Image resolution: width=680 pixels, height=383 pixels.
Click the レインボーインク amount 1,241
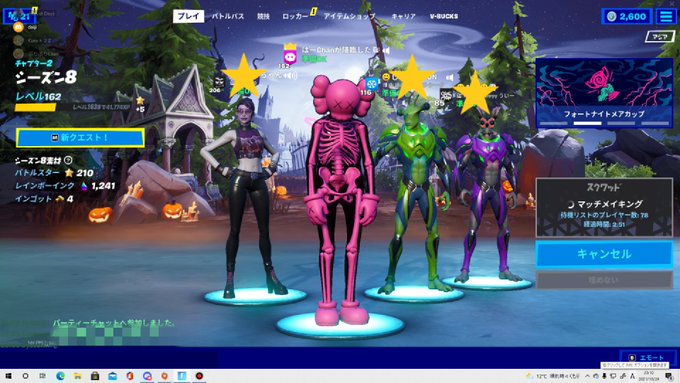tap(103, 186)
